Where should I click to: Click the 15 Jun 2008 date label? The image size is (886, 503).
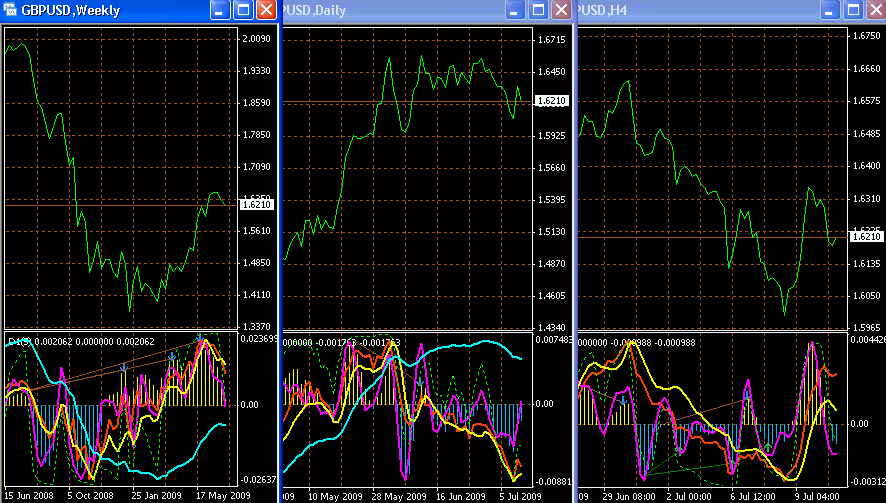coord(28,496)
